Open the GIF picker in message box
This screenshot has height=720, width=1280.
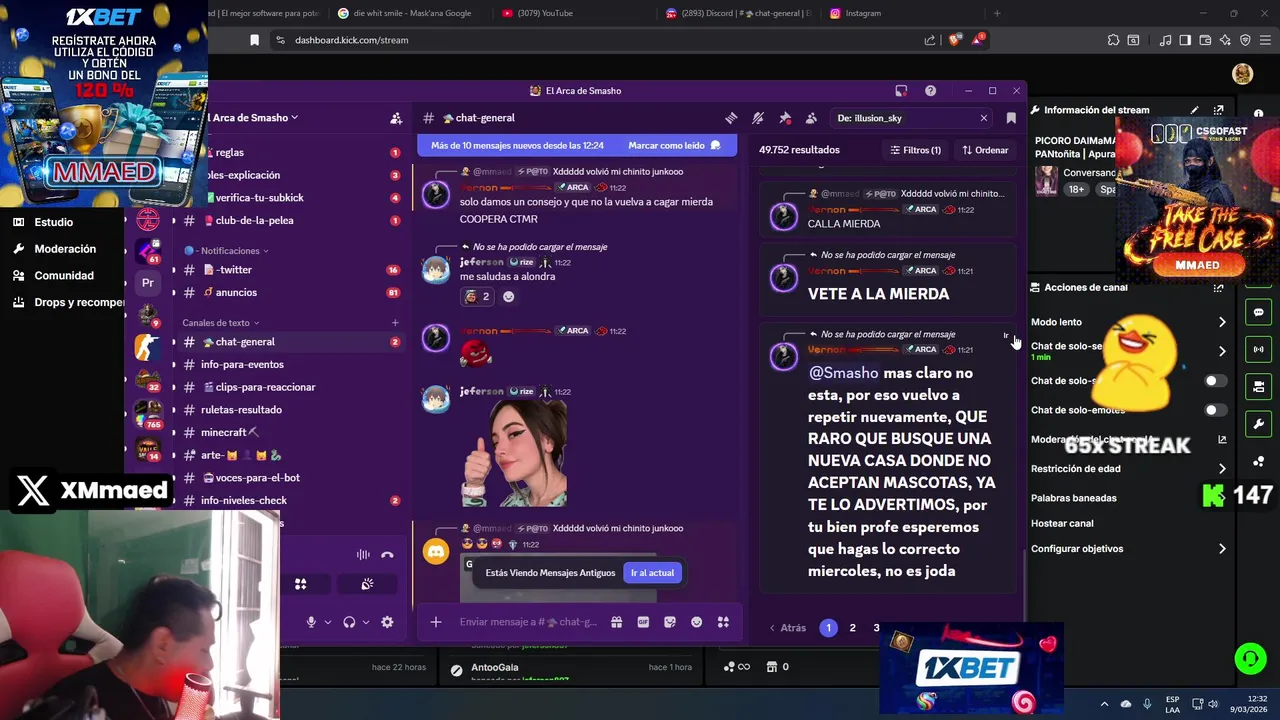point(643,622)
